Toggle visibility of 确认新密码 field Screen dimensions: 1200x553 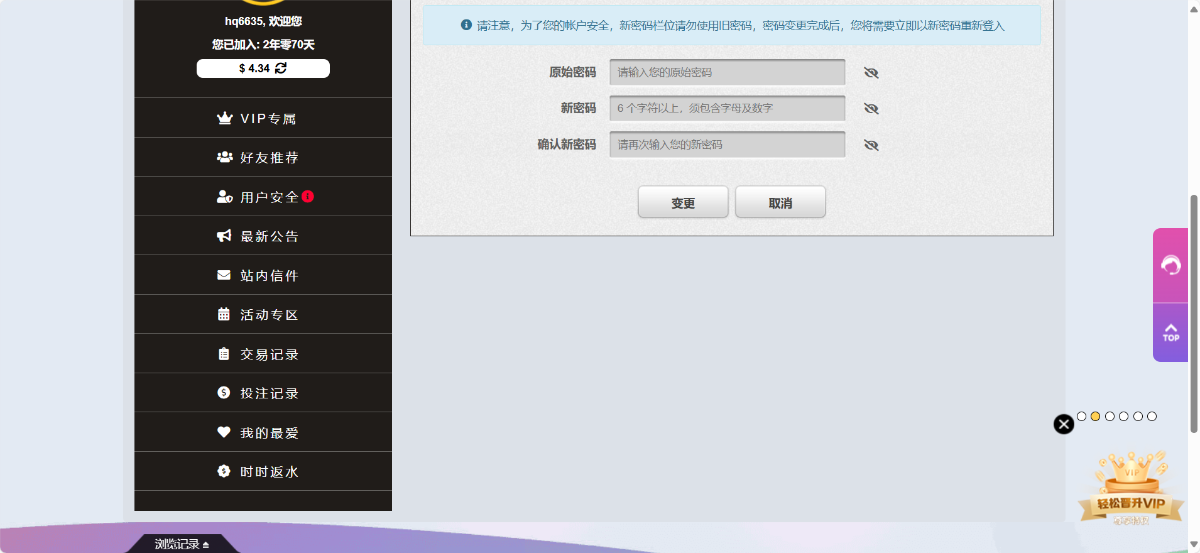coord(871,145)
